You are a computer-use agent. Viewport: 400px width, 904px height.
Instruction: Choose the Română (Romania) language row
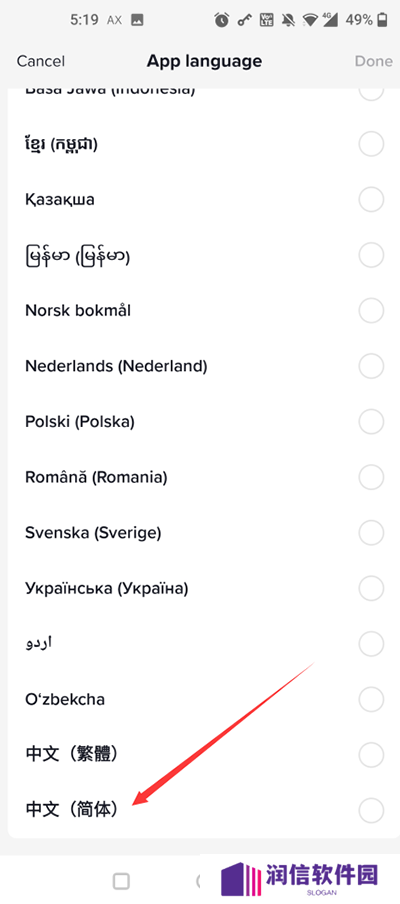click(200, 477)
